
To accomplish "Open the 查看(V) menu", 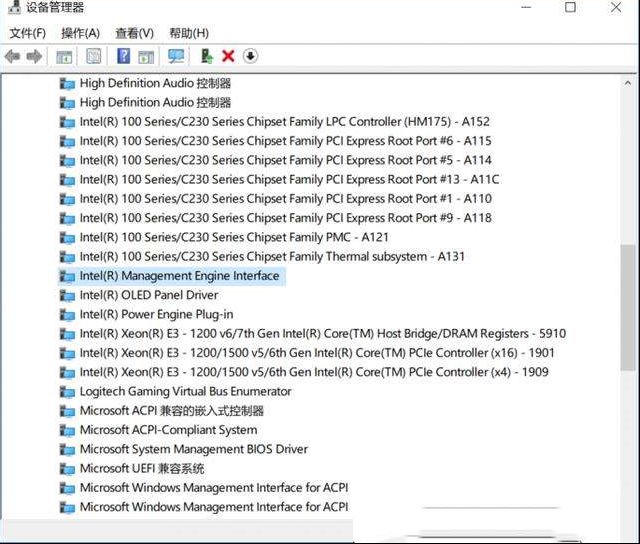I will click(135, 33).
